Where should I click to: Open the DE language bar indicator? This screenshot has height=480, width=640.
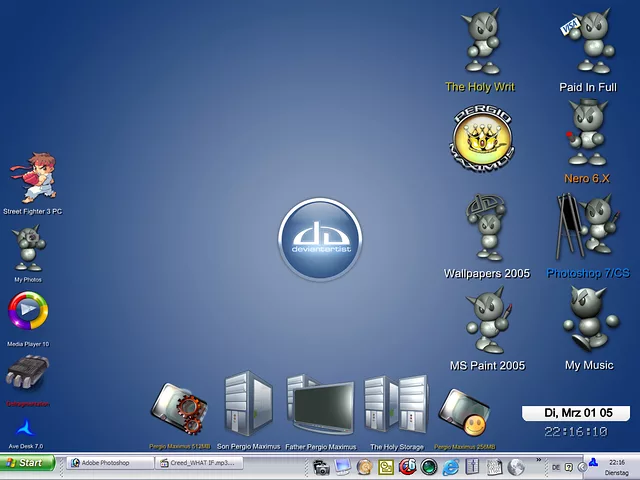[x=556, y=467]
